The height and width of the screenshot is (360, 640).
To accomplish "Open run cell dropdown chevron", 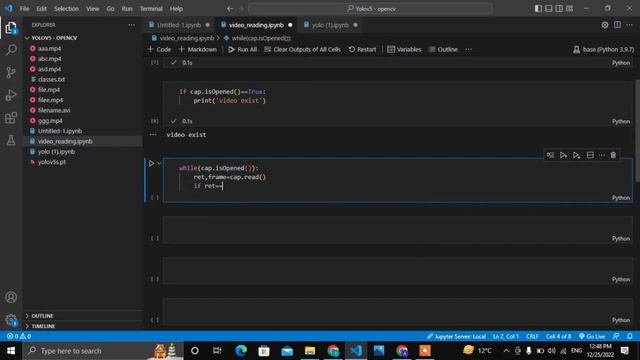I will [x=159, y=163].
